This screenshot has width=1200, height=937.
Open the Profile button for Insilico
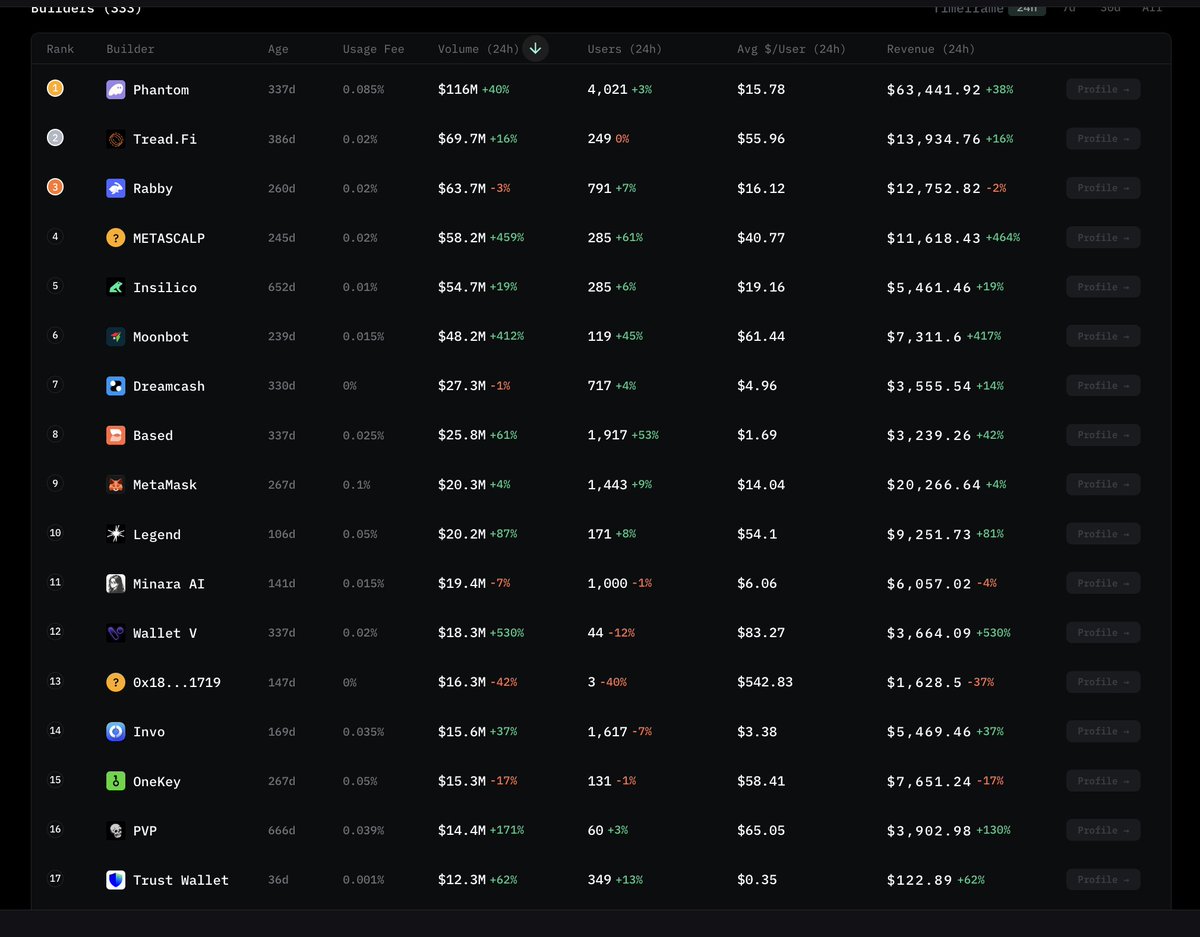pyautogui.click(x=1103, y=287)
